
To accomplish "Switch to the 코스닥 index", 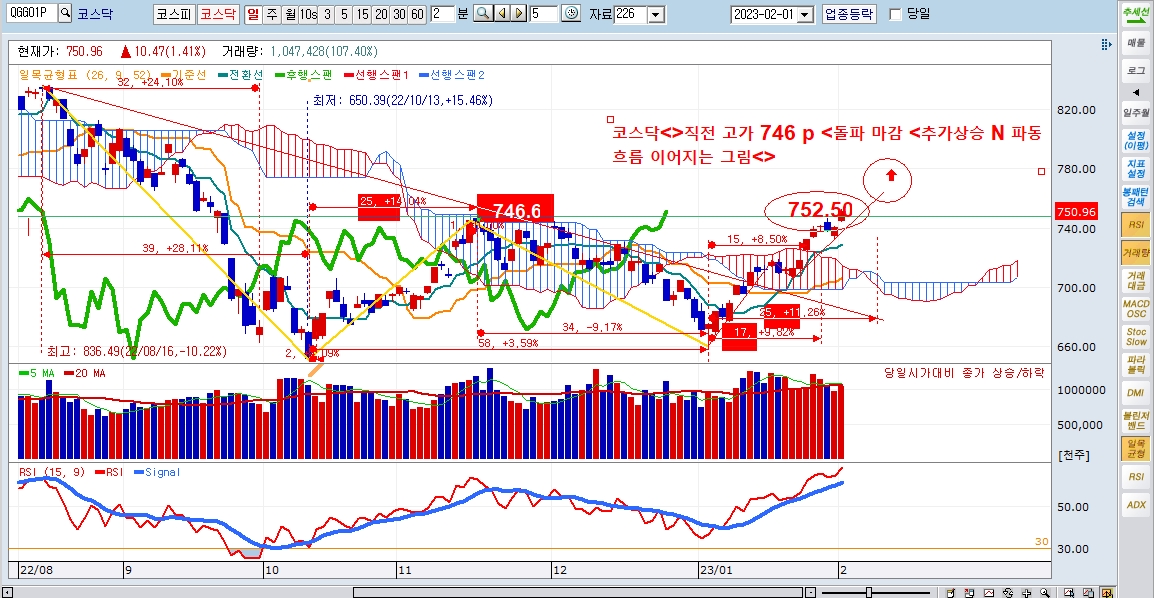I will click(x=219, y=14).
